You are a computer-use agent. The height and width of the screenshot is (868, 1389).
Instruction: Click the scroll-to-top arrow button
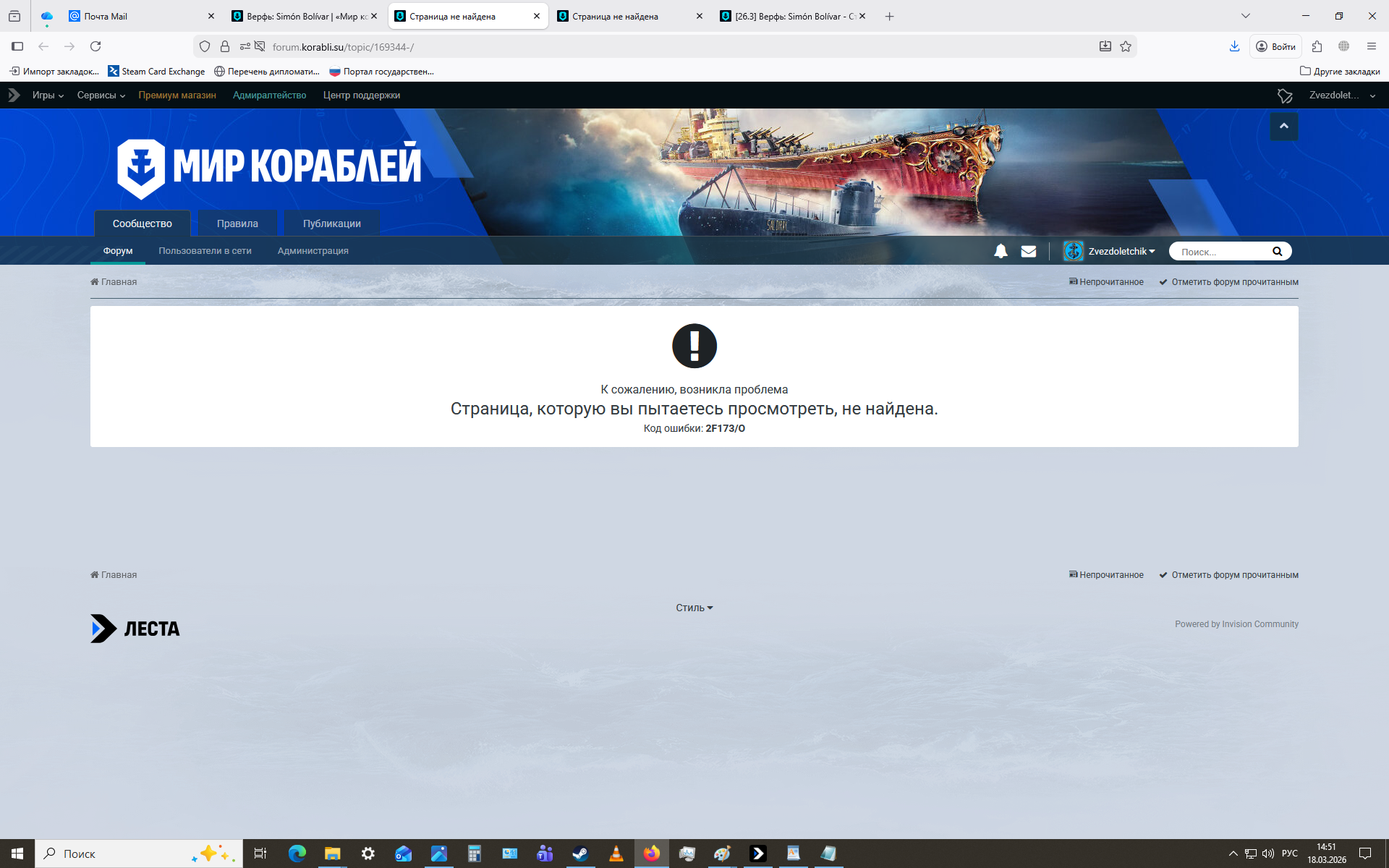pos(1283,127)
